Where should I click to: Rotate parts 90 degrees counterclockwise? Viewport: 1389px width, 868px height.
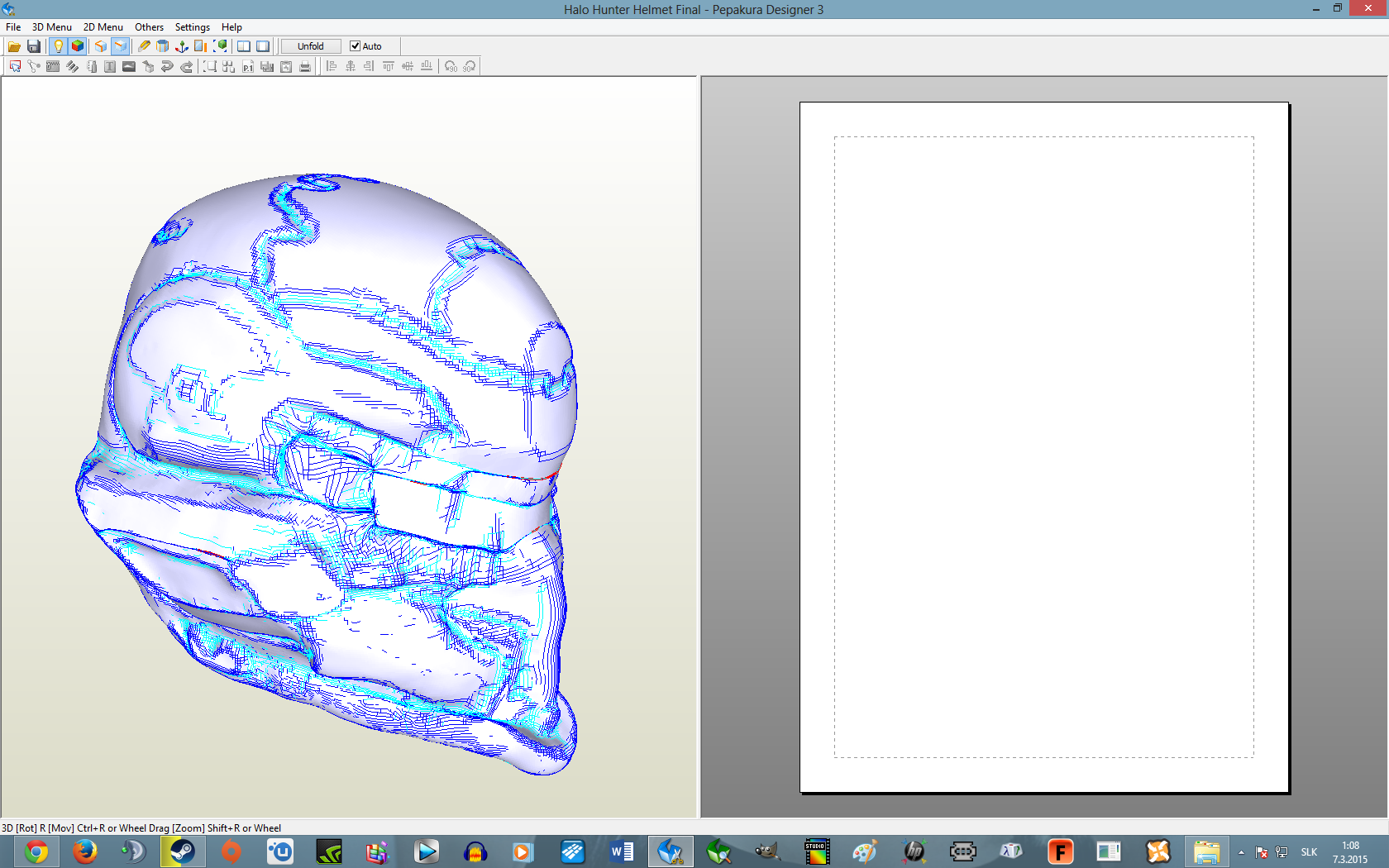click(x=451, y=67)
